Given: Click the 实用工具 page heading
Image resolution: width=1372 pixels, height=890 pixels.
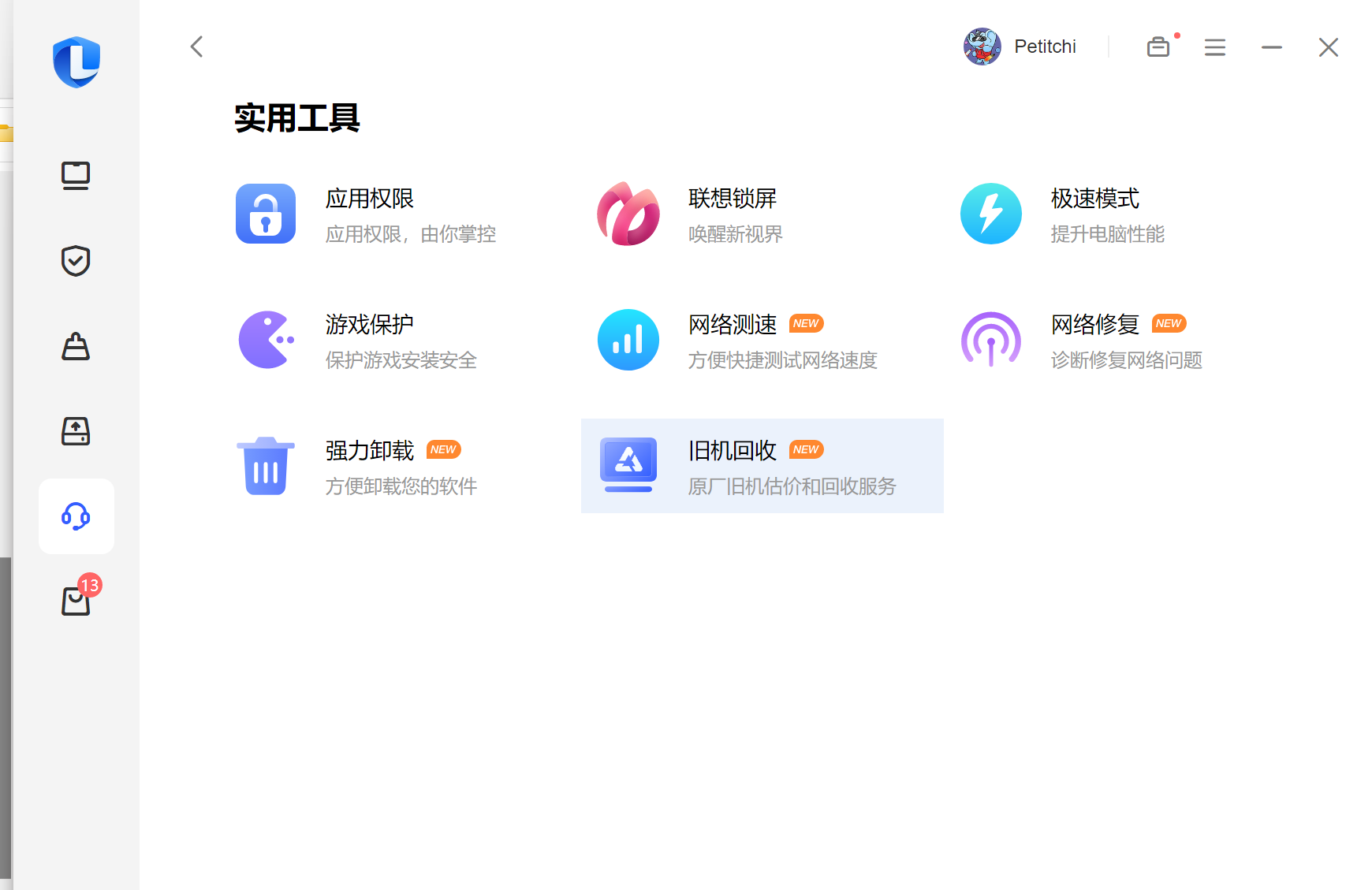Looking at the screenshot, I should point(297,118).
